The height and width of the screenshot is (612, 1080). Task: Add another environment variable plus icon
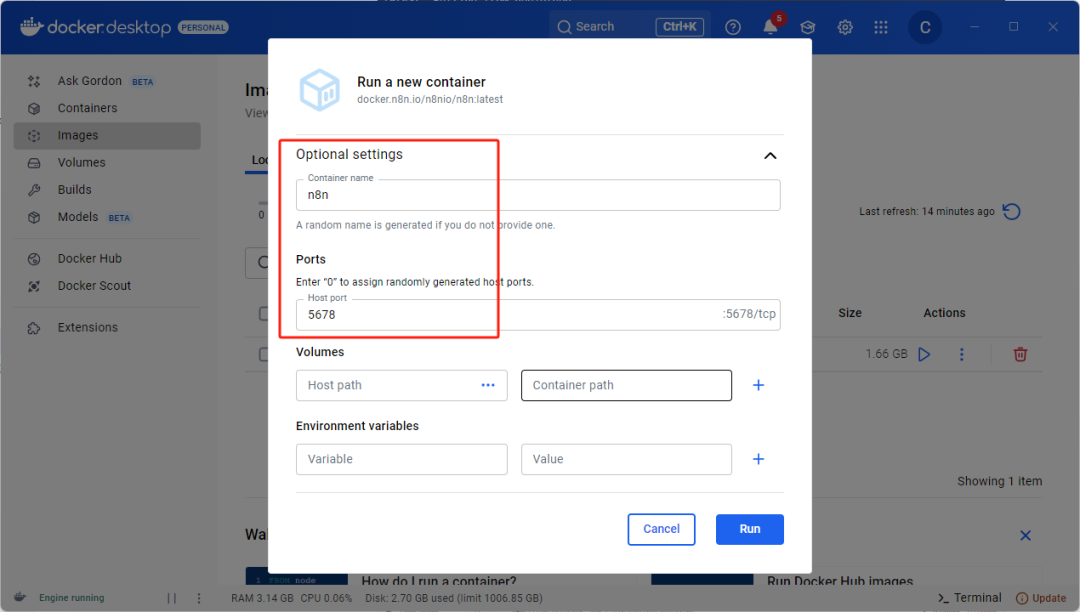pyautogui.click(x=758, y=459)
